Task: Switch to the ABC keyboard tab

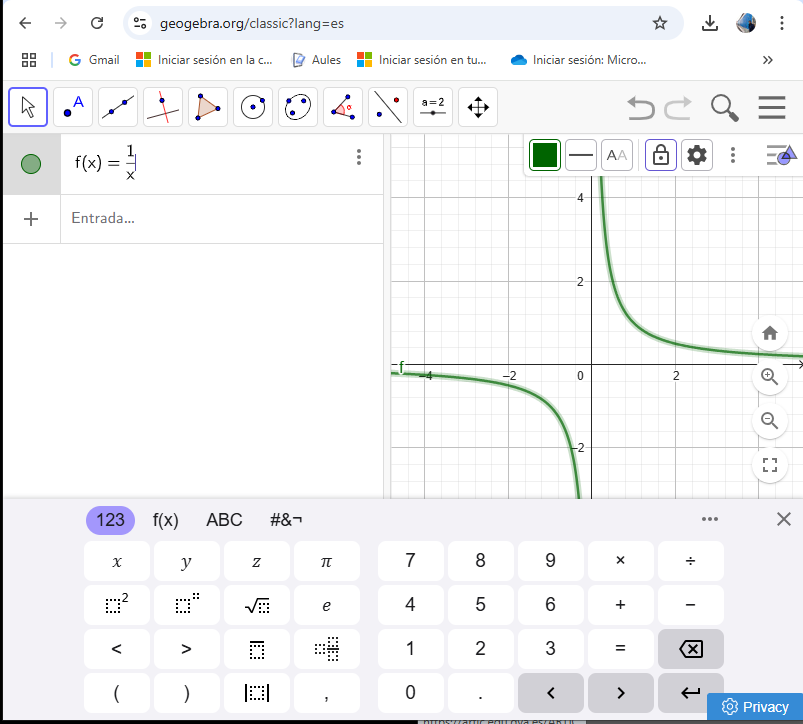Action: coord(224,520)
